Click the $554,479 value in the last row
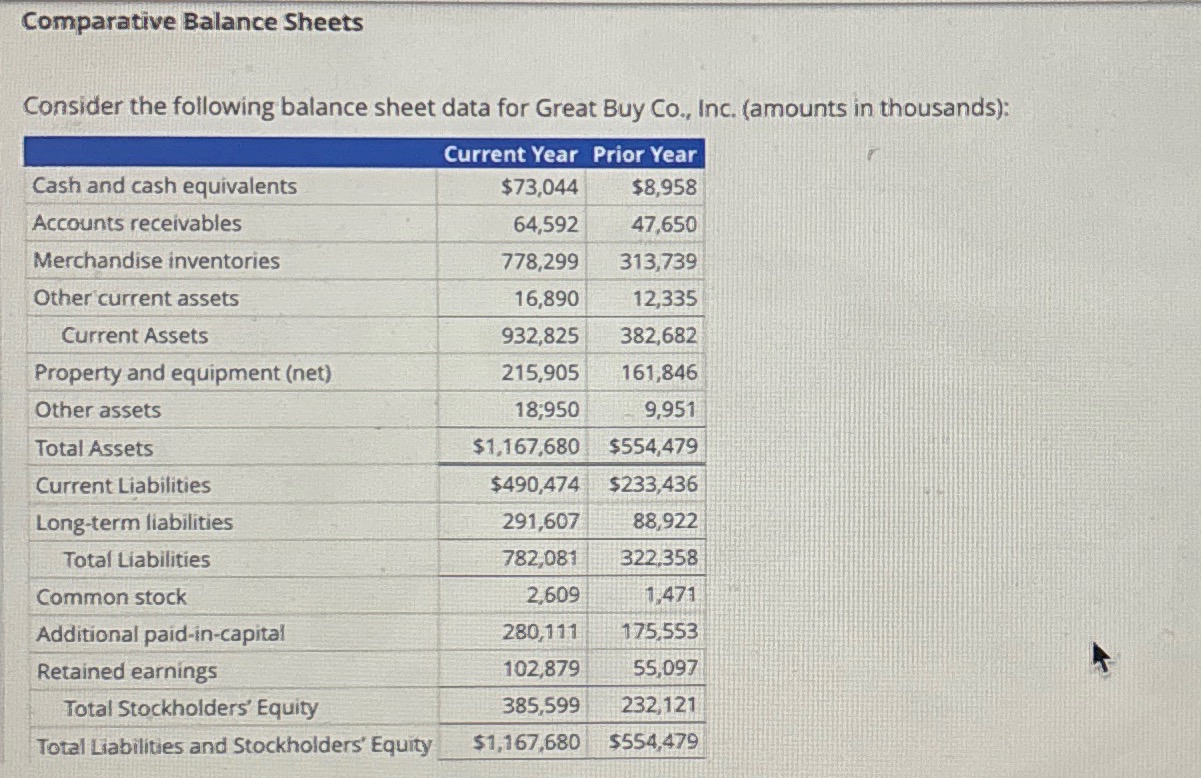This screenshot has height=778, width=1201. [x=654, y=743]
